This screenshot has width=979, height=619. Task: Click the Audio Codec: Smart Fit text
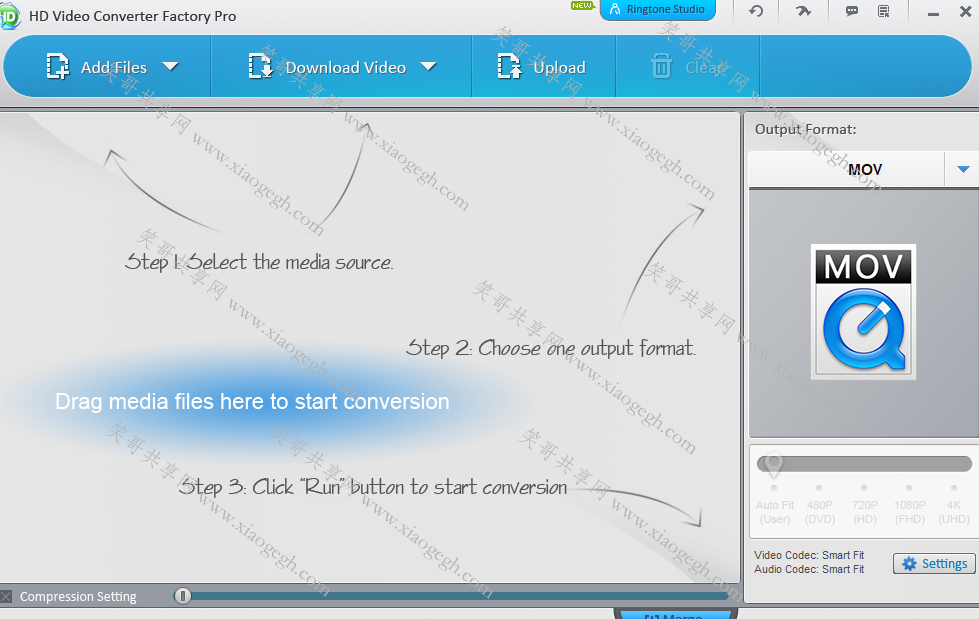pos(809,569)
